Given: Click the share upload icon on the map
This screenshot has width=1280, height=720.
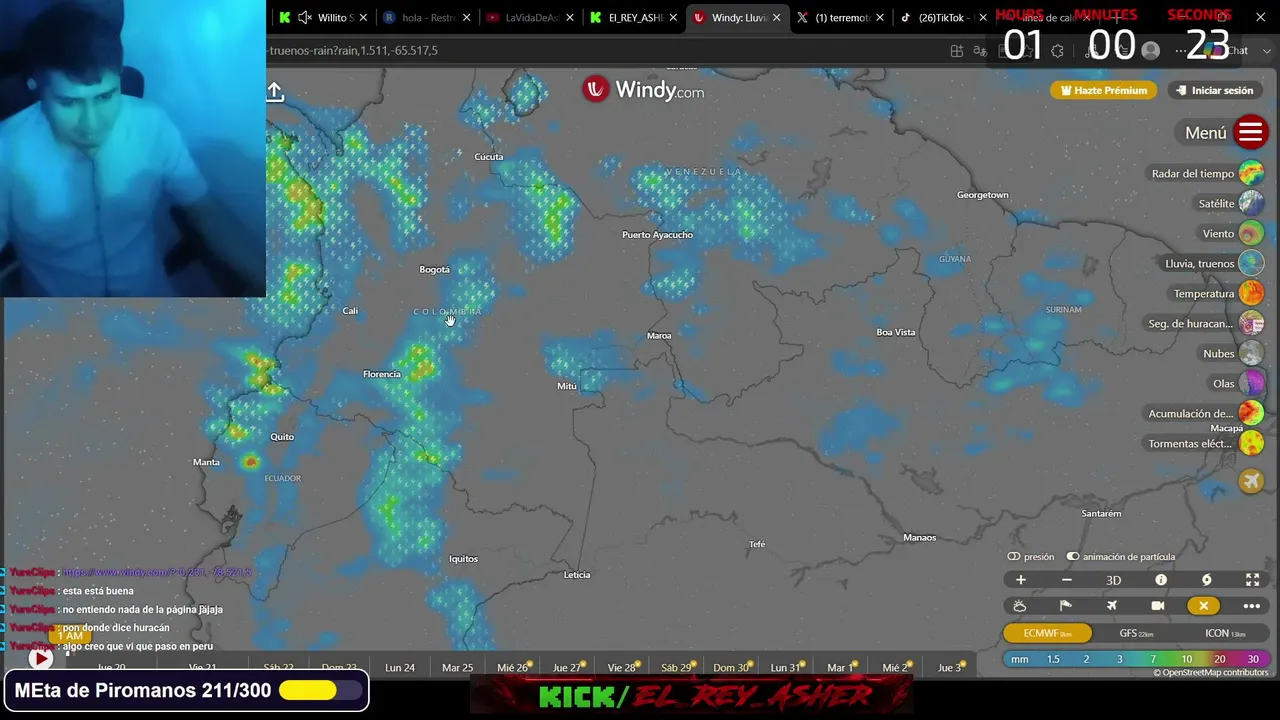Looking at the screenshot, I should (275, 92).
